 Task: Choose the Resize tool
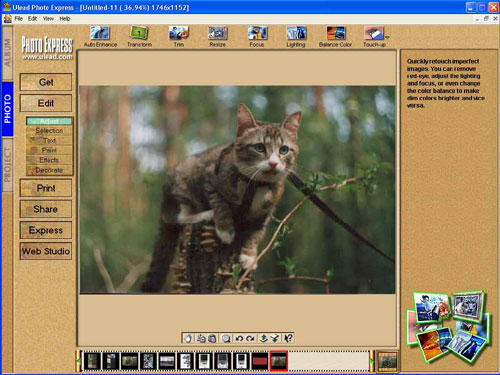218,33
